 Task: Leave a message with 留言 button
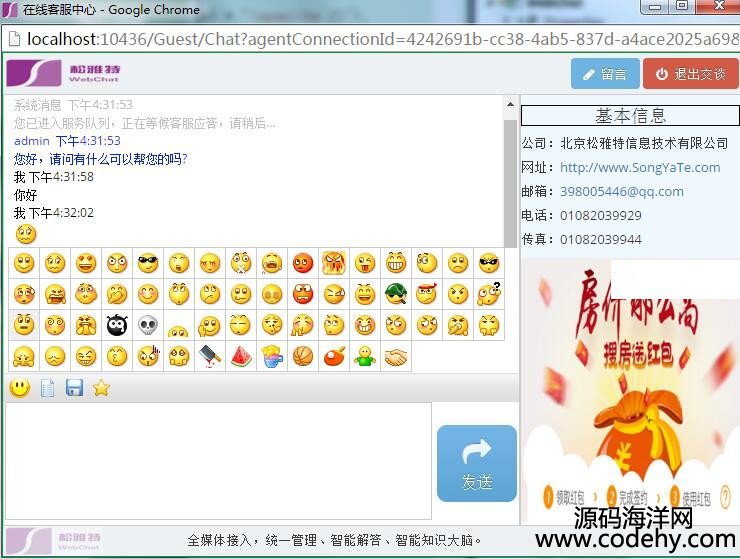[x=605, y=74]
